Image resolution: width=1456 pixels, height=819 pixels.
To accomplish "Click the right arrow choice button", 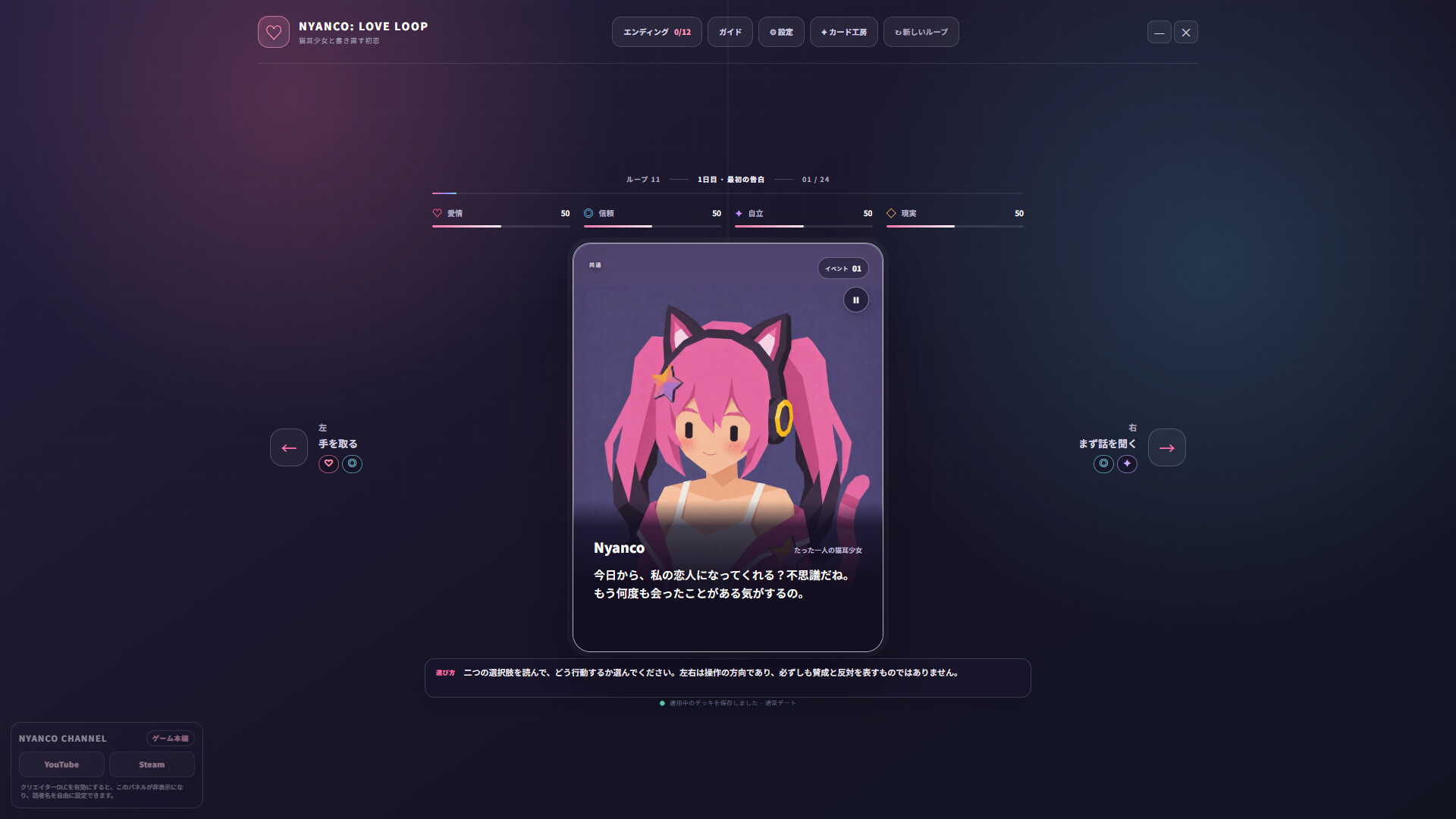I will (x=1166, y=447).
